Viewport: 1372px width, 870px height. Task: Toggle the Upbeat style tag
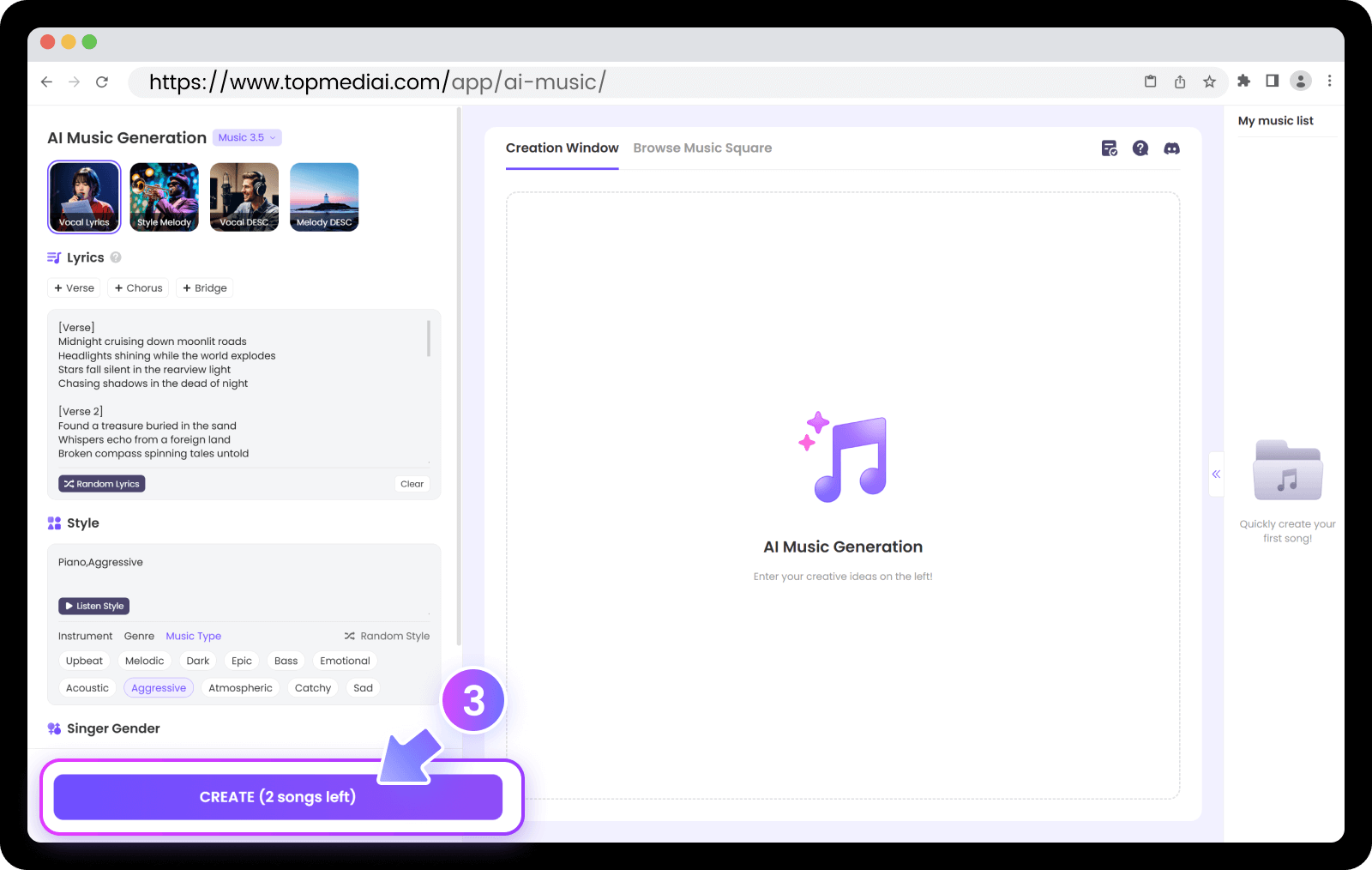[x=84, y=661]
